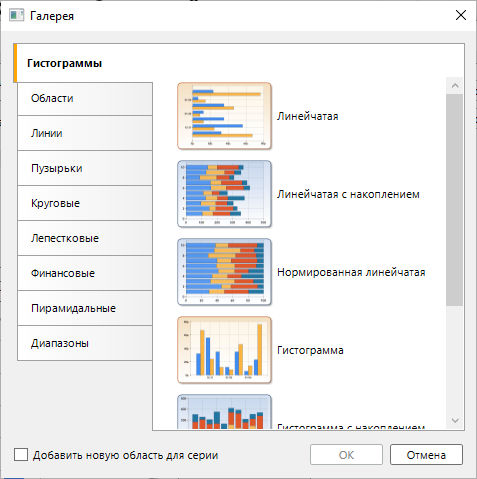Select the Пирамидальные category
This screenshot has height=479, width=477.
[85, 308]
